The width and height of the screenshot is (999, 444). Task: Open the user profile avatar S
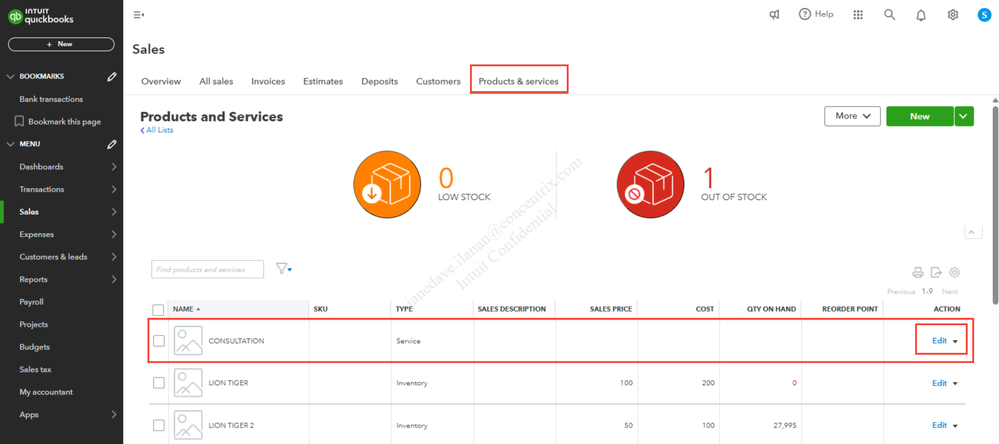coord(984,15)
